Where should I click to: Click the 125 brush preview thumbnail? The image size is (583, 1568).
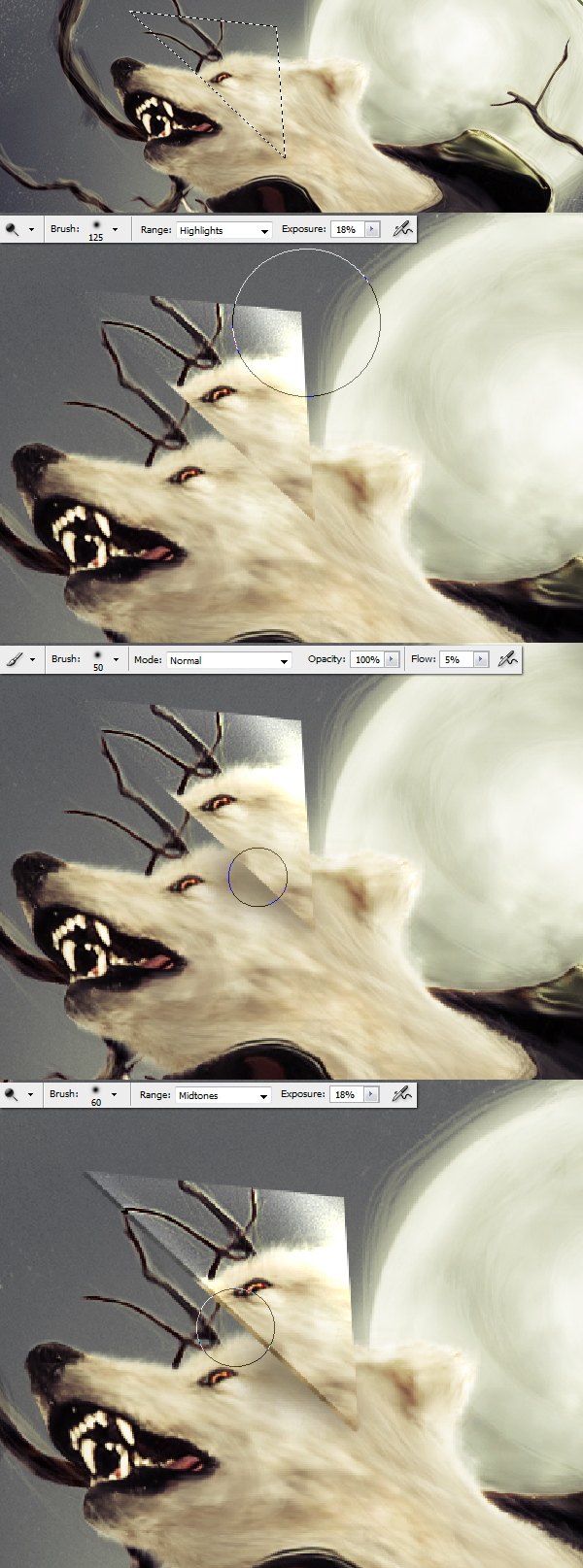[96, 230]
